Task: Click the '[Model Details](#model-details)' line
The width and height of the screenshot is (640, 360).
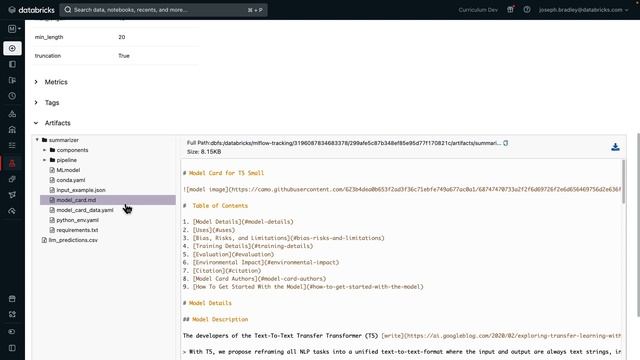Action: (x=243, y=222)
